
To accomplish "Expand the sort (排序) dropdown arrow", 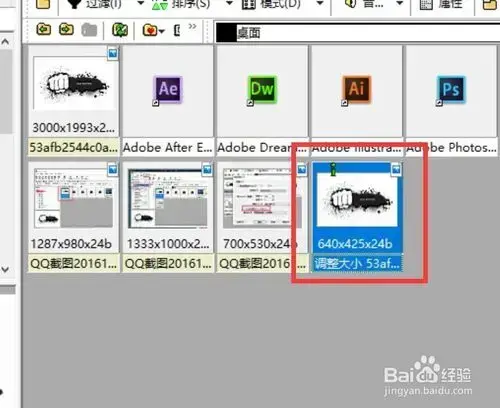I will coord(229,4).
